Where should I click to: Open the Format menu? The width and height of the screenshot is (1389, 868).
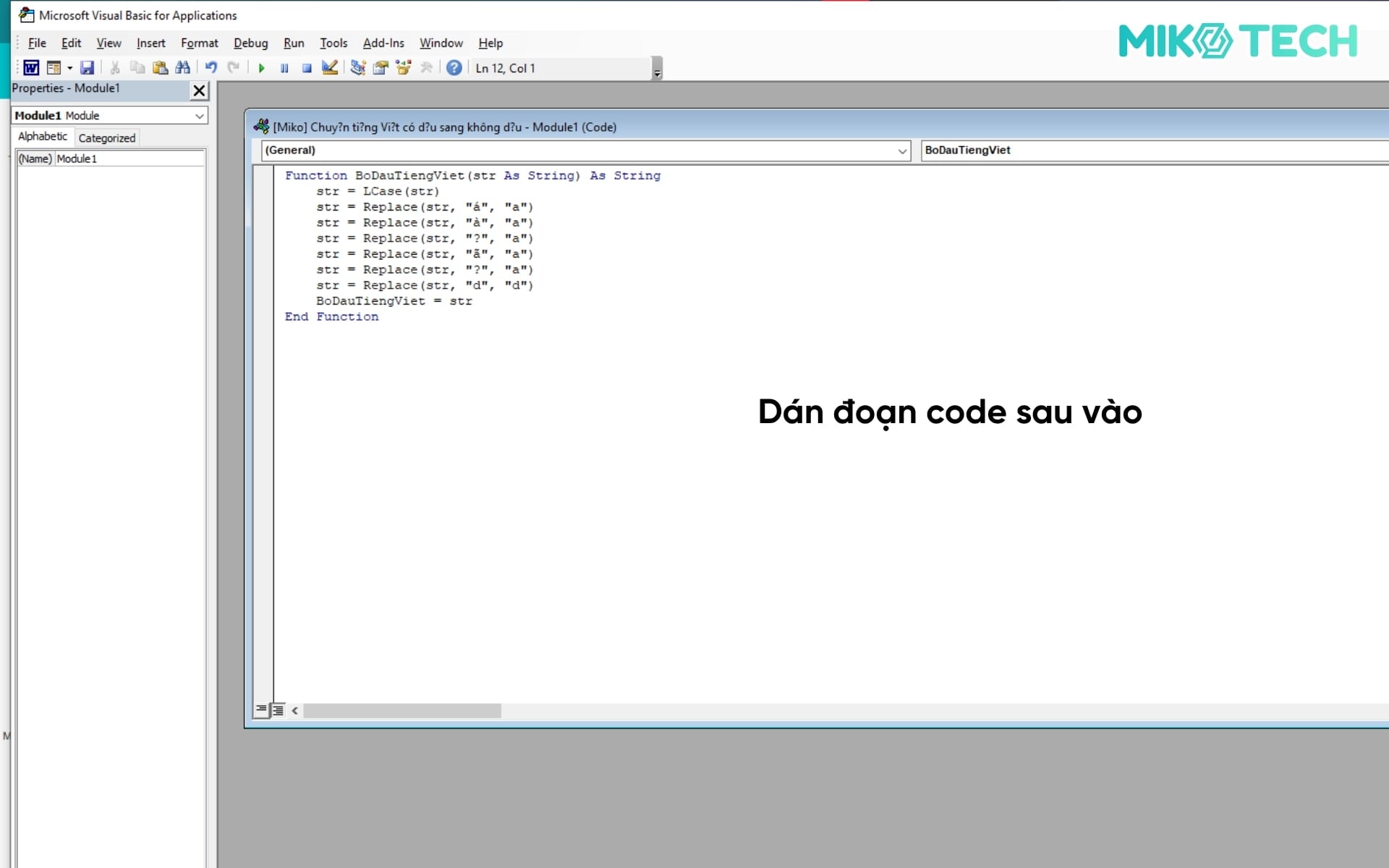coord(199,43)
